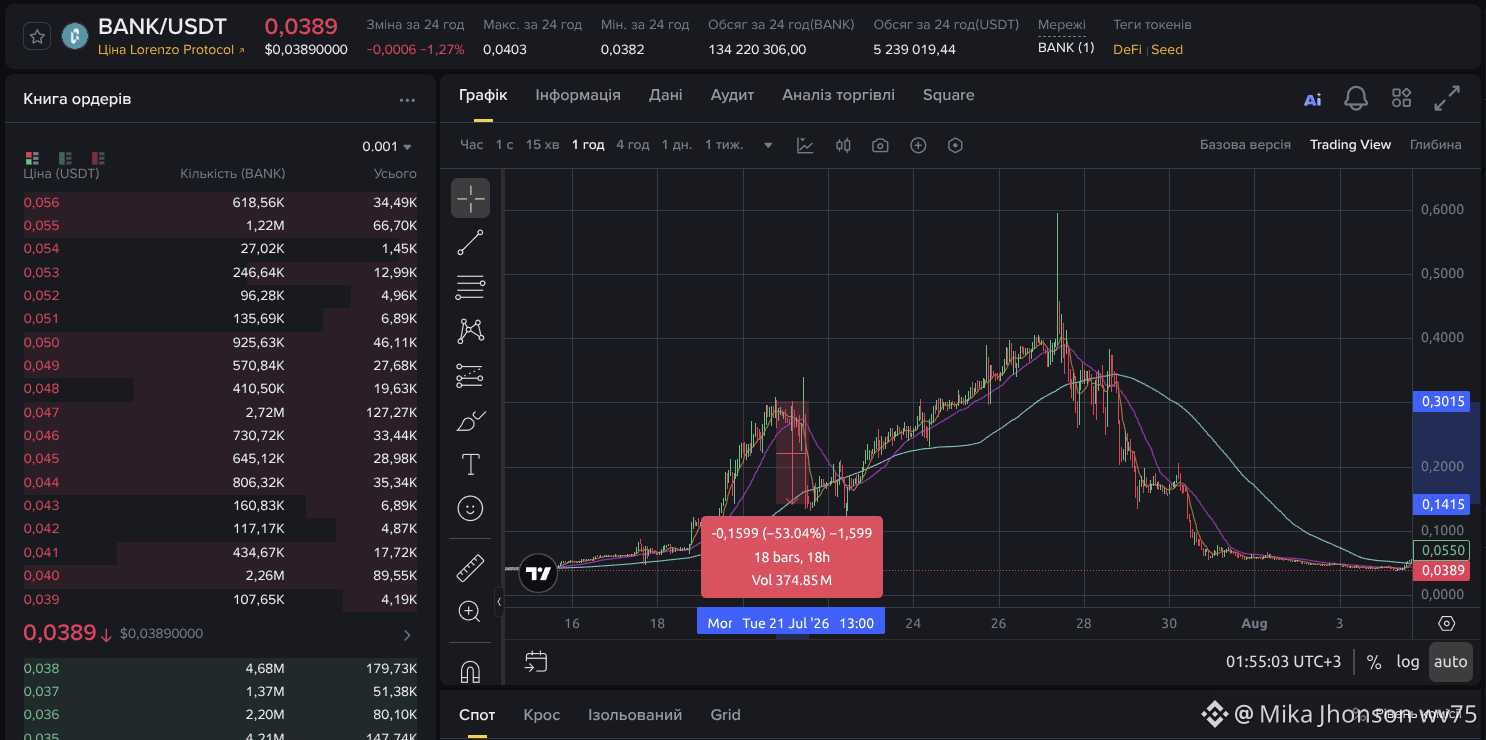1486x740 pixels.
Task: Select the ruler measure tool
Action: pos(470,568)
